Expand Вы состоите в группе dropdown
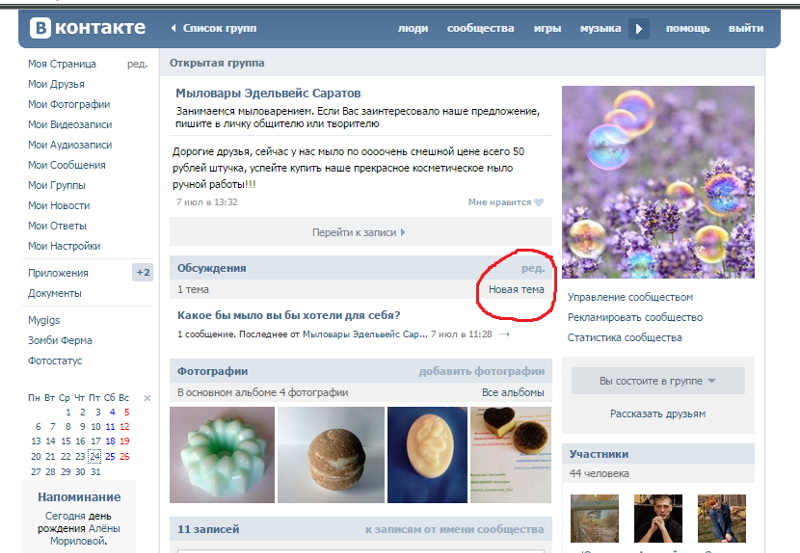 pyautogui.click(x=658, y=381)
